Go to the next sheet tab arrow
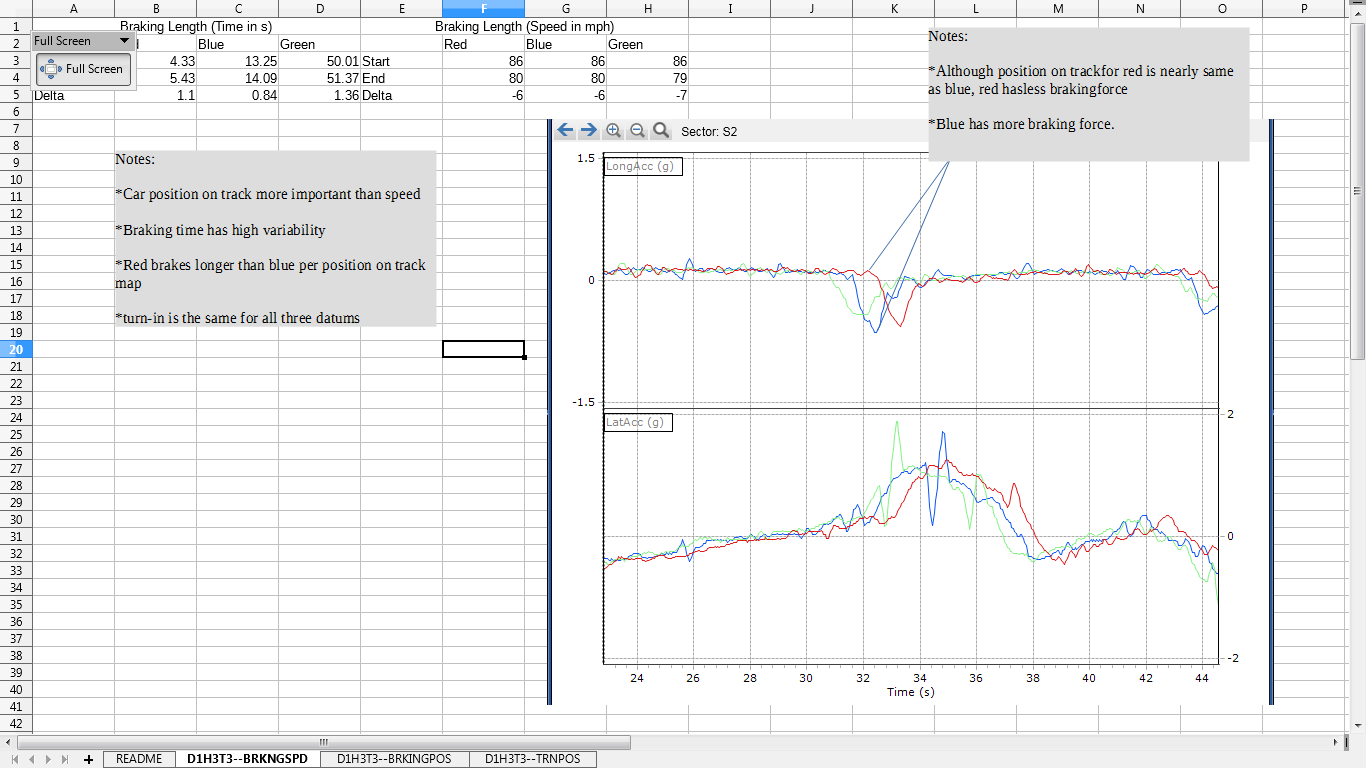 click(x=49, y=760)
